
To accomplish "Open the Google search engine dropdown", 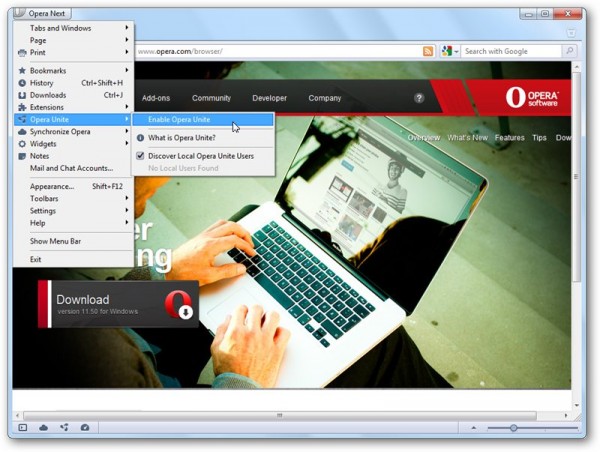I will tap(450, 51).
